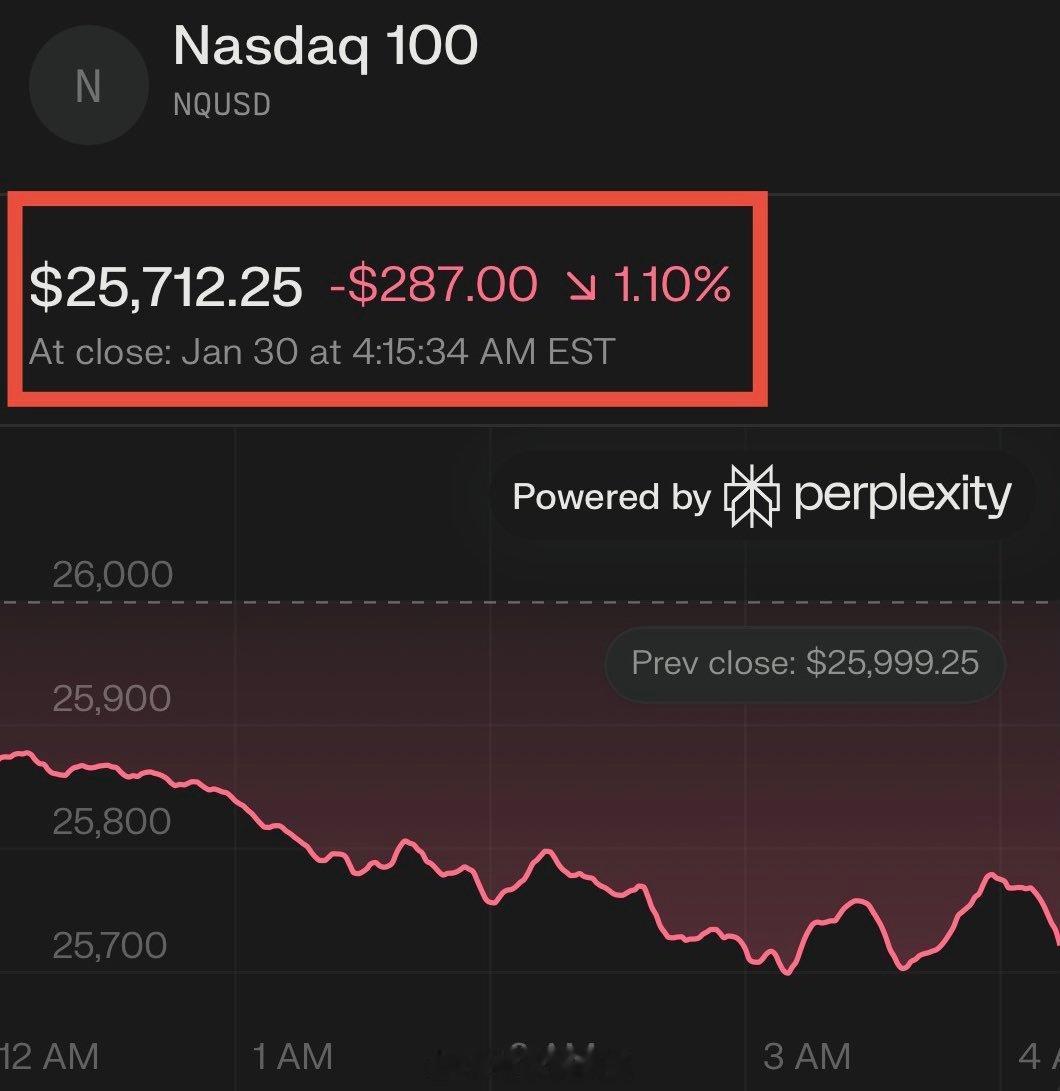The image size is (1060, 1091).
Task: Select the 1 AM time axis marker
Action: pos(292,1056)
